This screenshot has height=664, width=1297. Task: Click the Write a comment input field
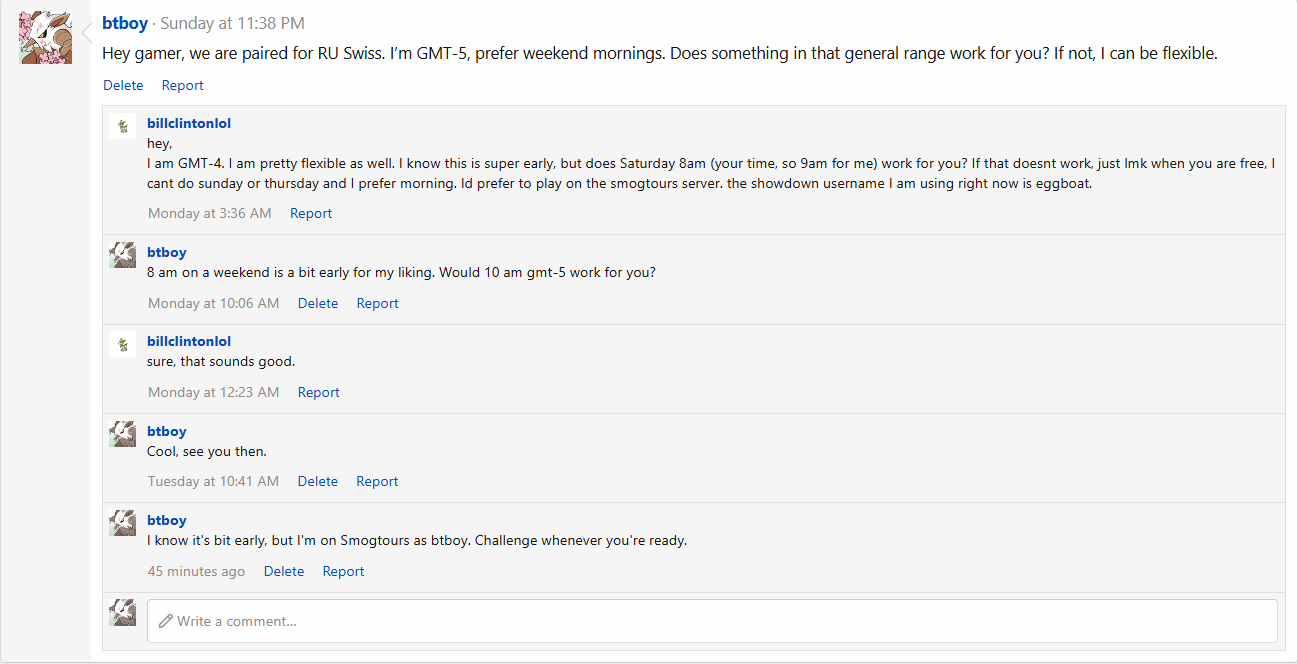click(x=712, y=621)
